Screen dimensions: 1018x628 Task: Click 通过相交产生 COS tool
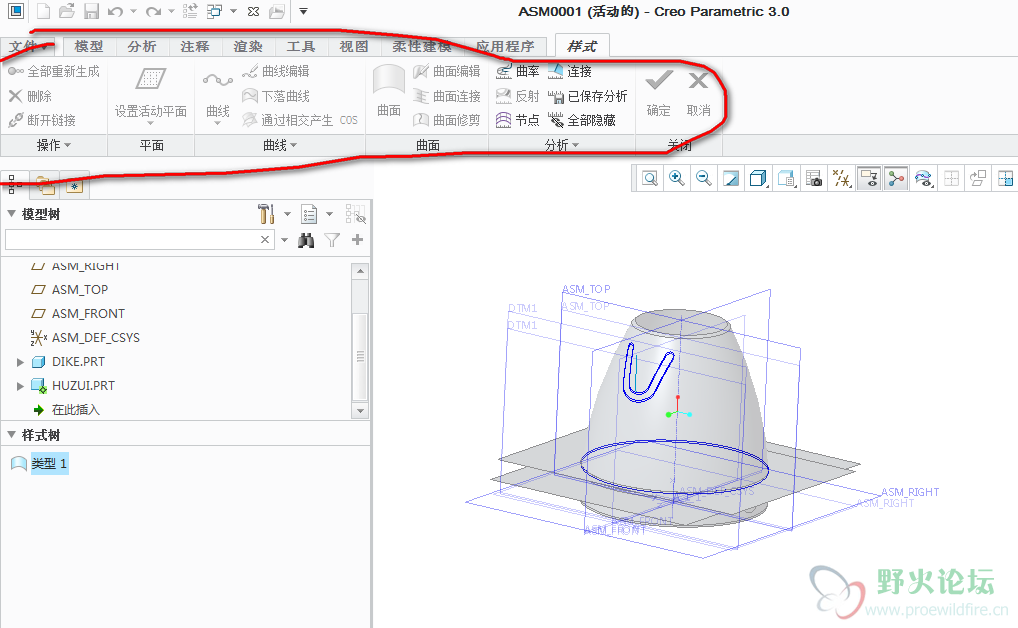pyautogui.click(x=299, y=120)
